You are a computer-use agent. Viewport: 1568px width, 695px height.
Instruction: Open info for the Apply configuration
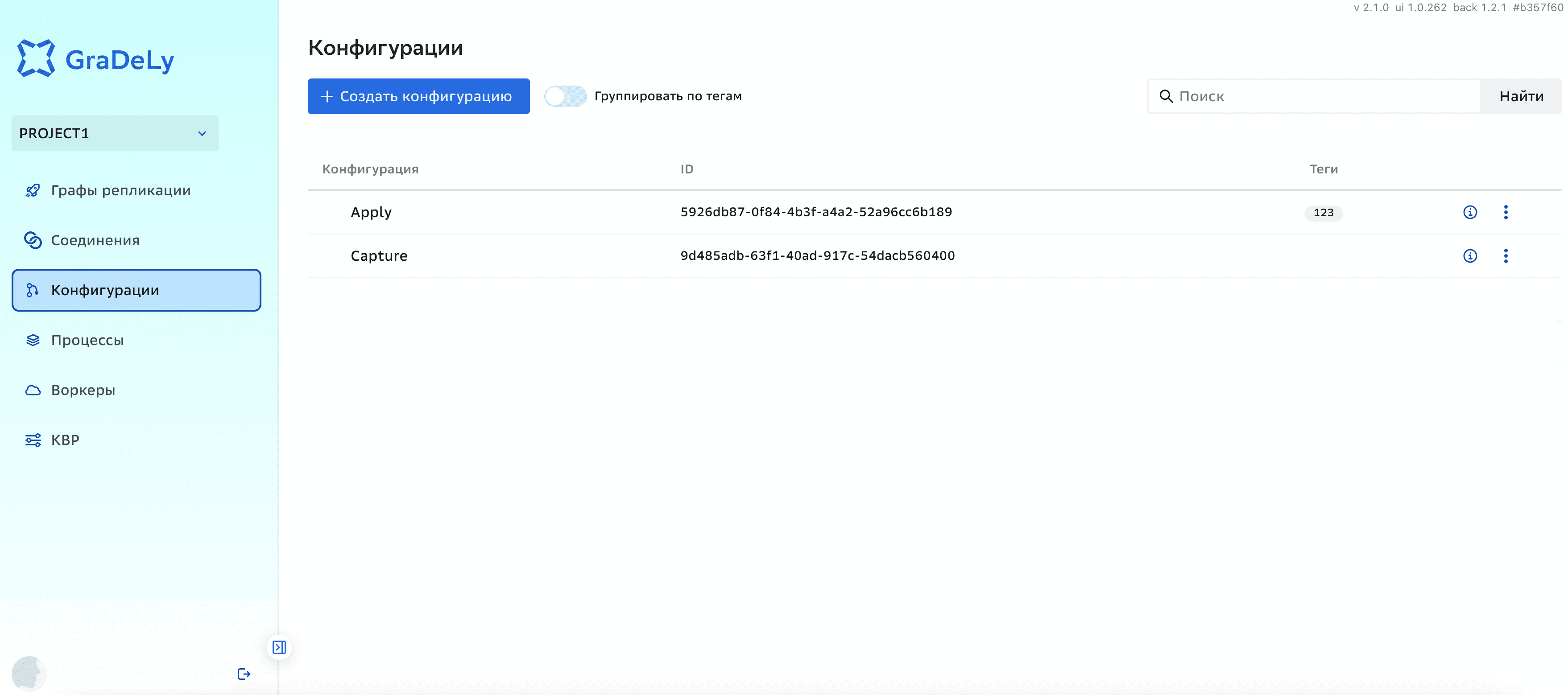point(1471,212)
